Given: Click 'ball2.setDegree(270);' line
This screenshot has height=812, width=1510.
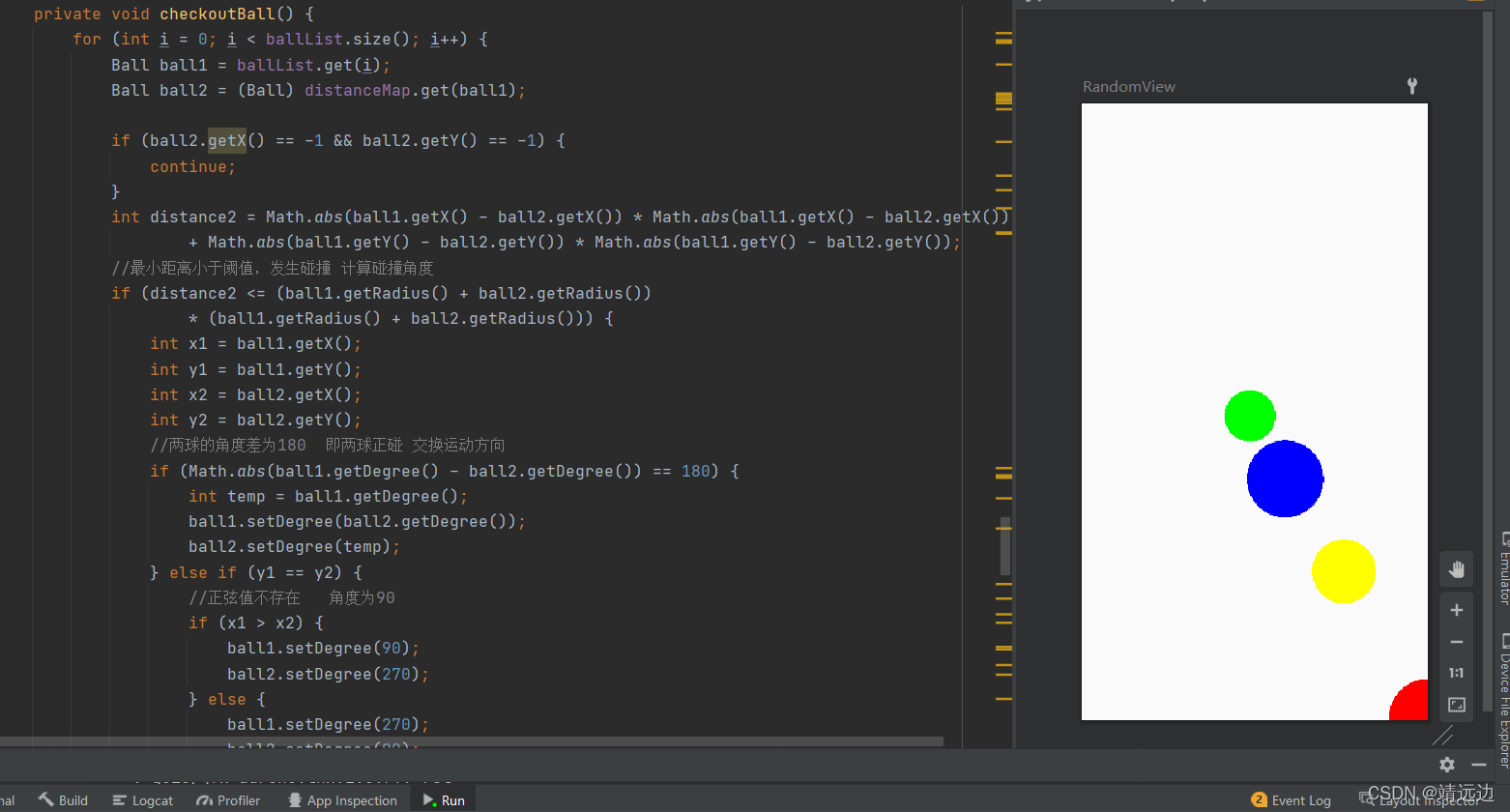Looking at the screenshot, I should pos(328,674).
